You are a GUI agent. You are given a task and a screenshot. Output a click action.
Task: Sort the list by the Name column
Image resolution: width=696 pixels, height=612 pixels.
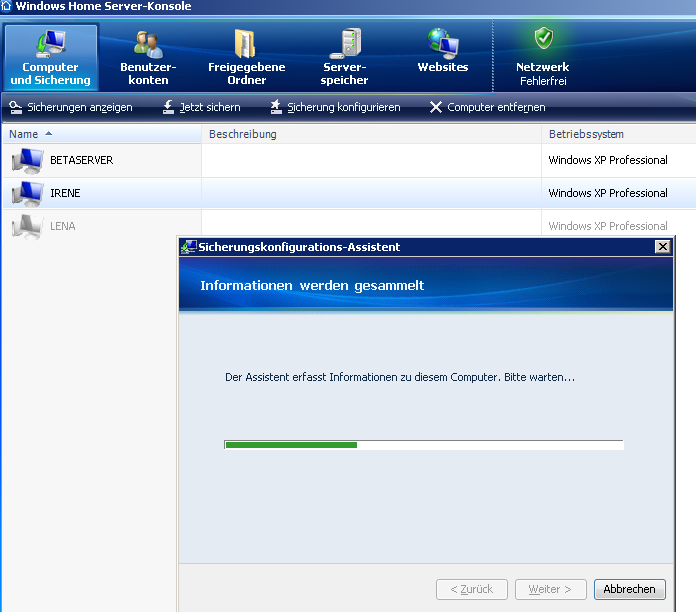[x=102, y=134]
